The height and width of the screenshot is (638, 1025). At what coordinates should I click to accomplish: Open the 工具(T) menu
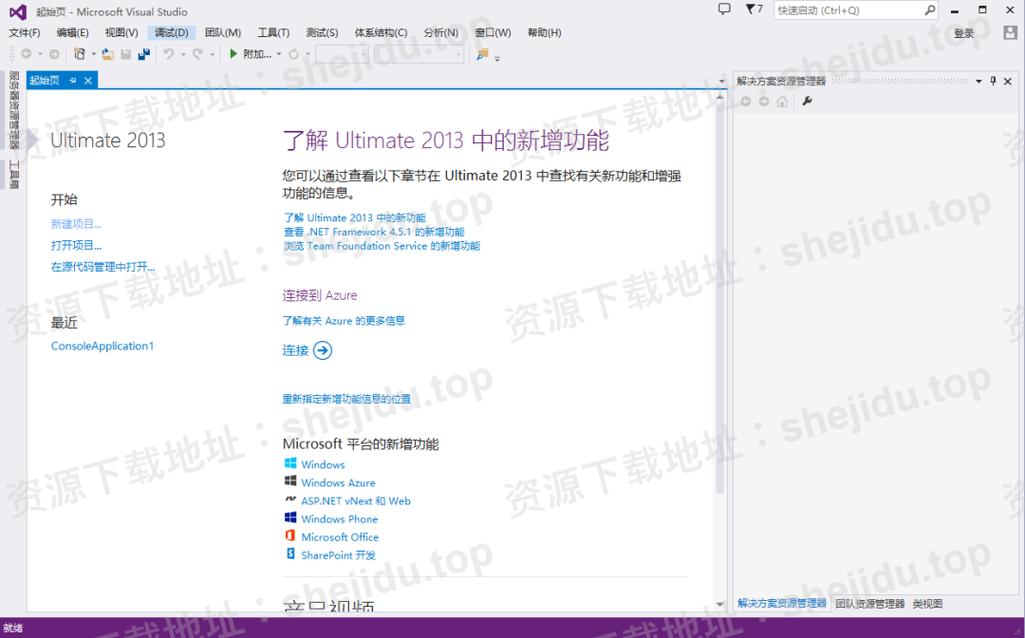[x=273, y=33]
